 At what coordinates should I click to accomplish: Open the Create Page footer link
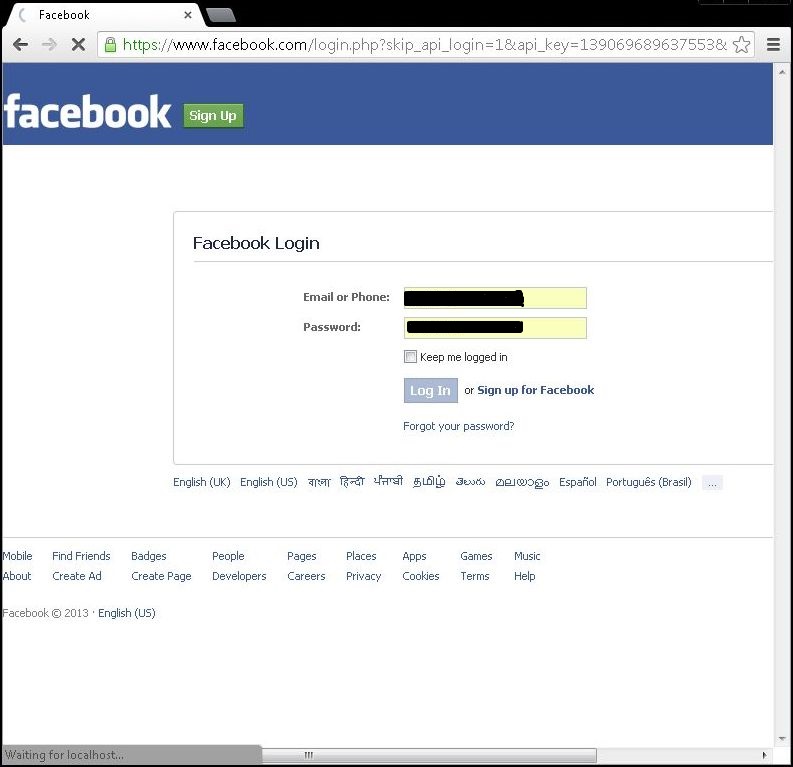coord(161,576)
